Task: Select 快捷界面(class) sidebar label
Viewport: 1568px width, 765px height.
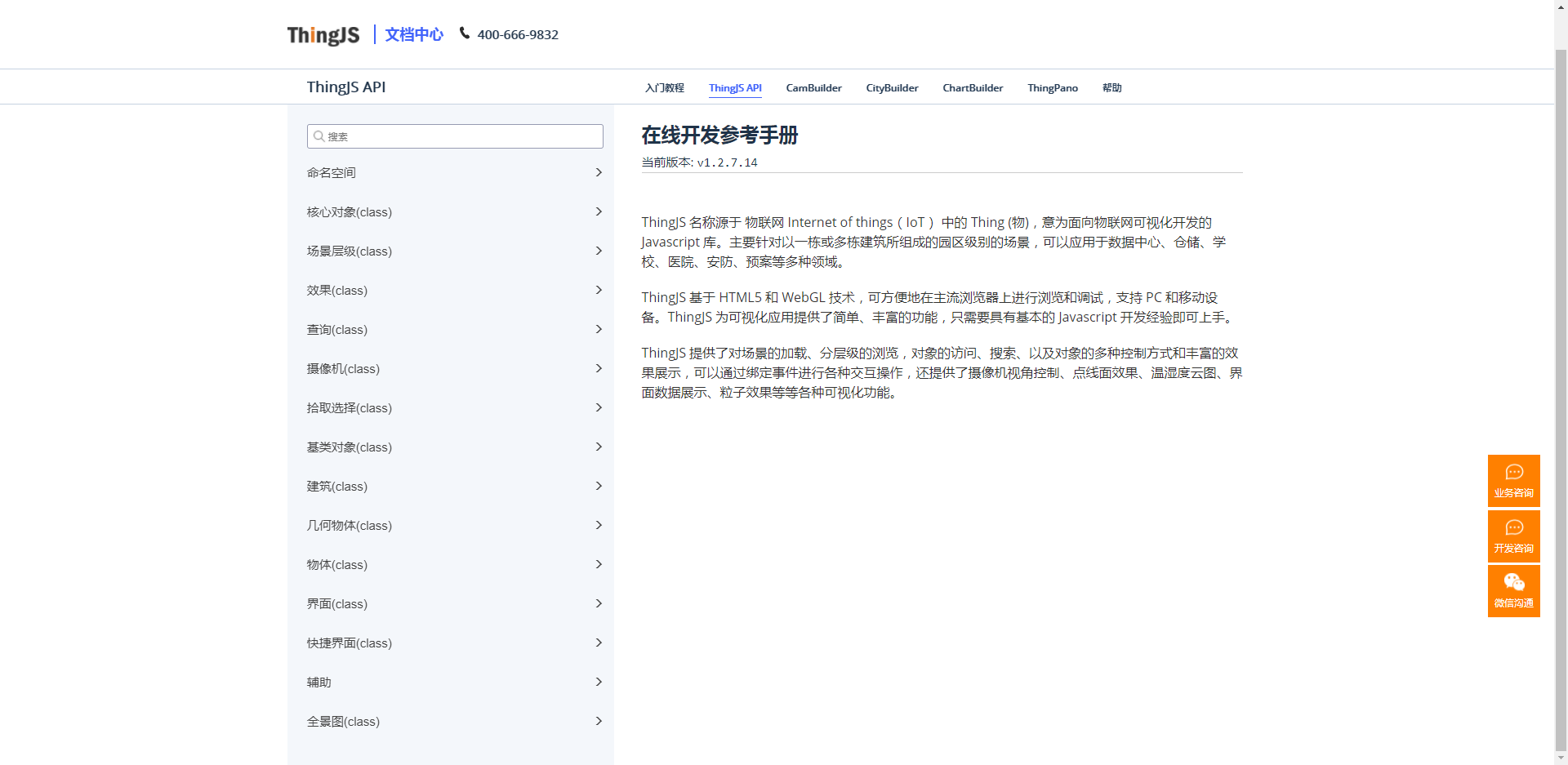Action: point(350,643)
